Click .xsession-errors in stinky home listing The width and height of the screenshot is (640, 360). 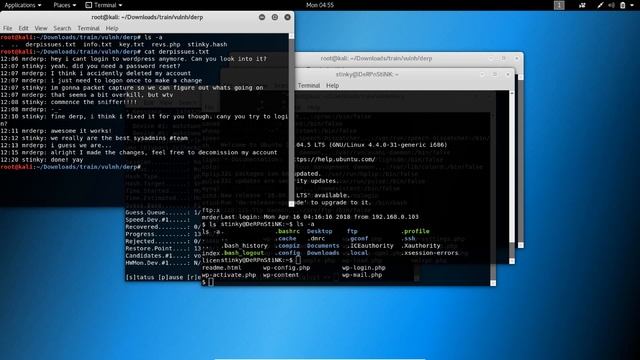click(430, 253)
